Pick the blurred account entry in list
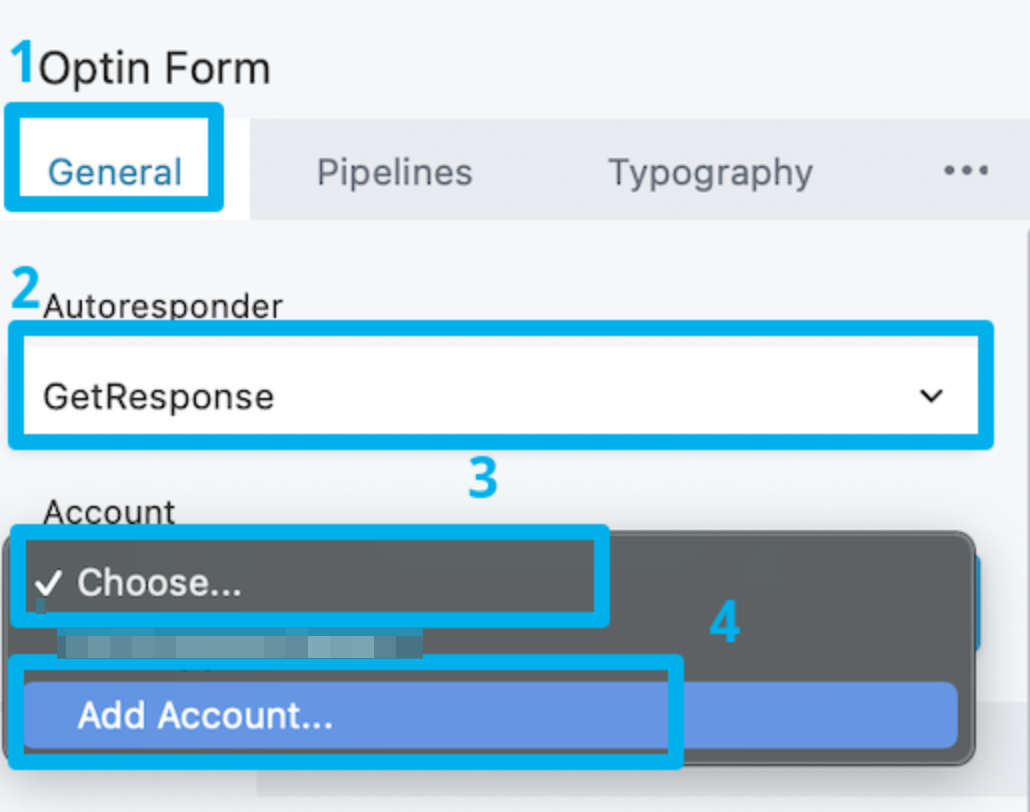The height and width of the screenshot is (812, 1030). [240, 645]
